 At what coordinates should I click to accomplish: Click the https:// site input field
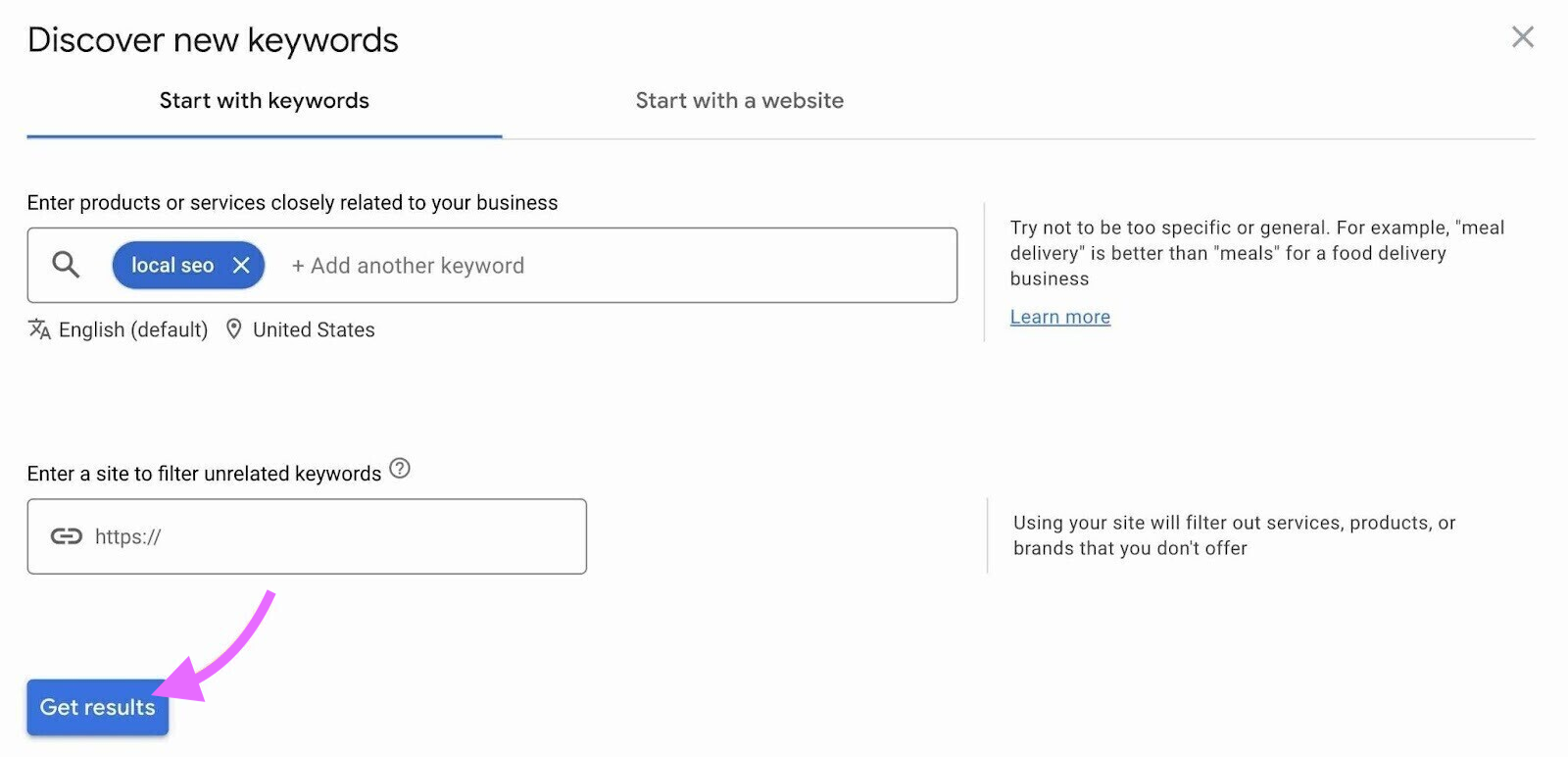tap(294, 536)
